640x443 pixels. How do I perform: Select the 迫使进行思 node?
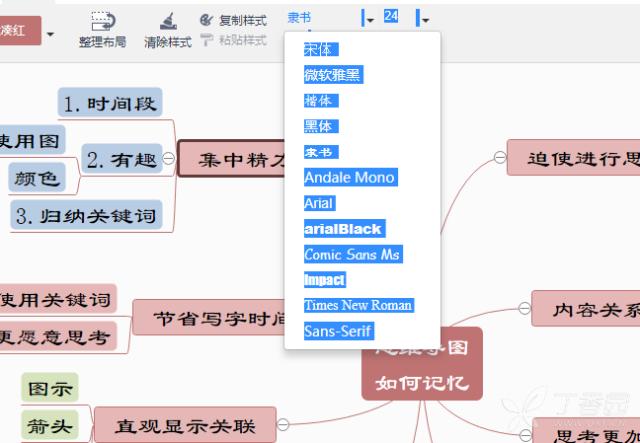coord(573,158)
